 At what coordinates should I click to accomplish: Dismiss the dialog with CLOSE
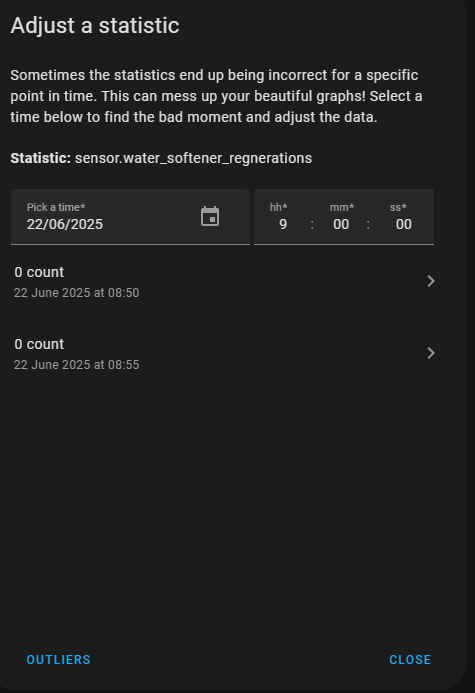point(410,660)
